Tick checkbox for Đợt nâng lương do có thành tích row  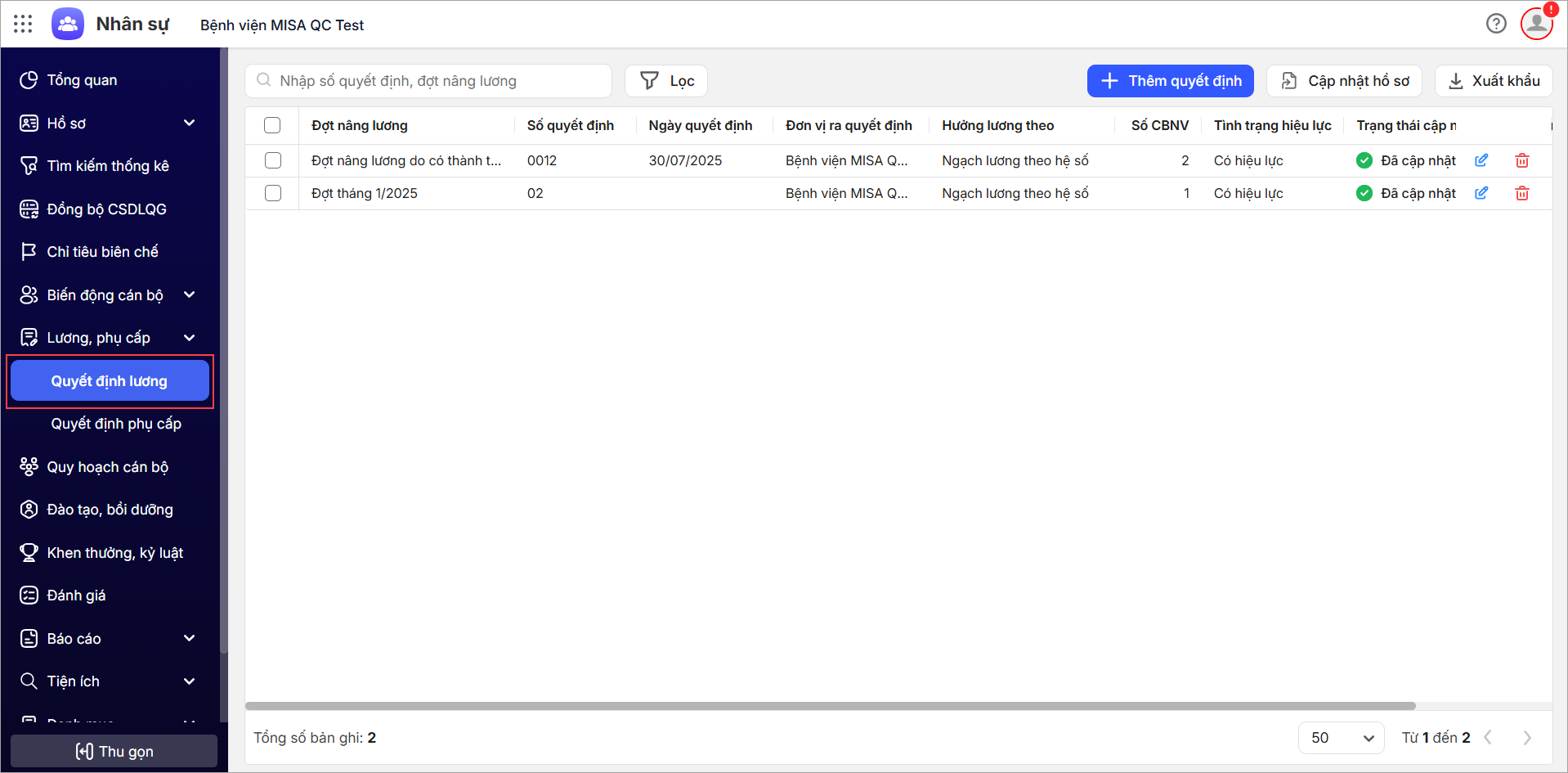[x=273, y=160]
